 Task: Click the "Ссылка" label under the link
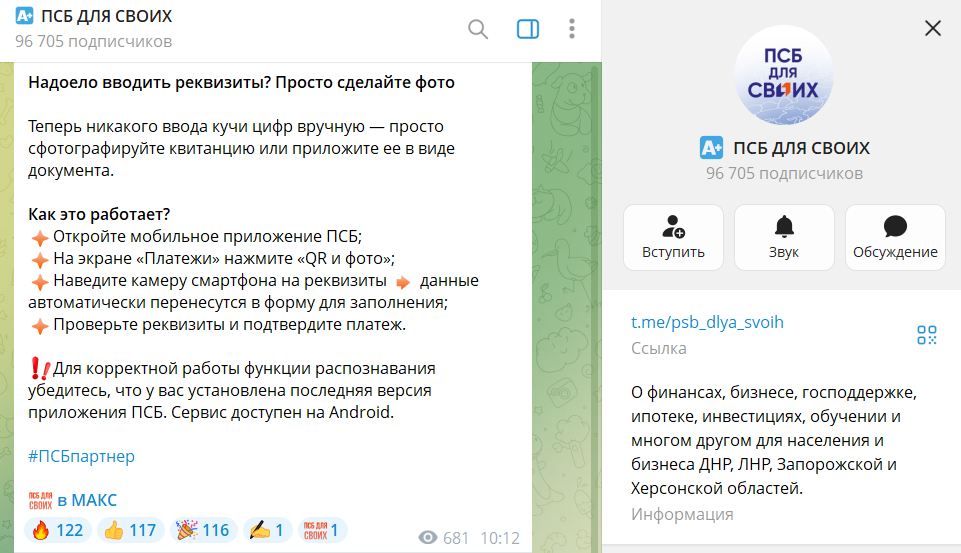click(659, 348)
